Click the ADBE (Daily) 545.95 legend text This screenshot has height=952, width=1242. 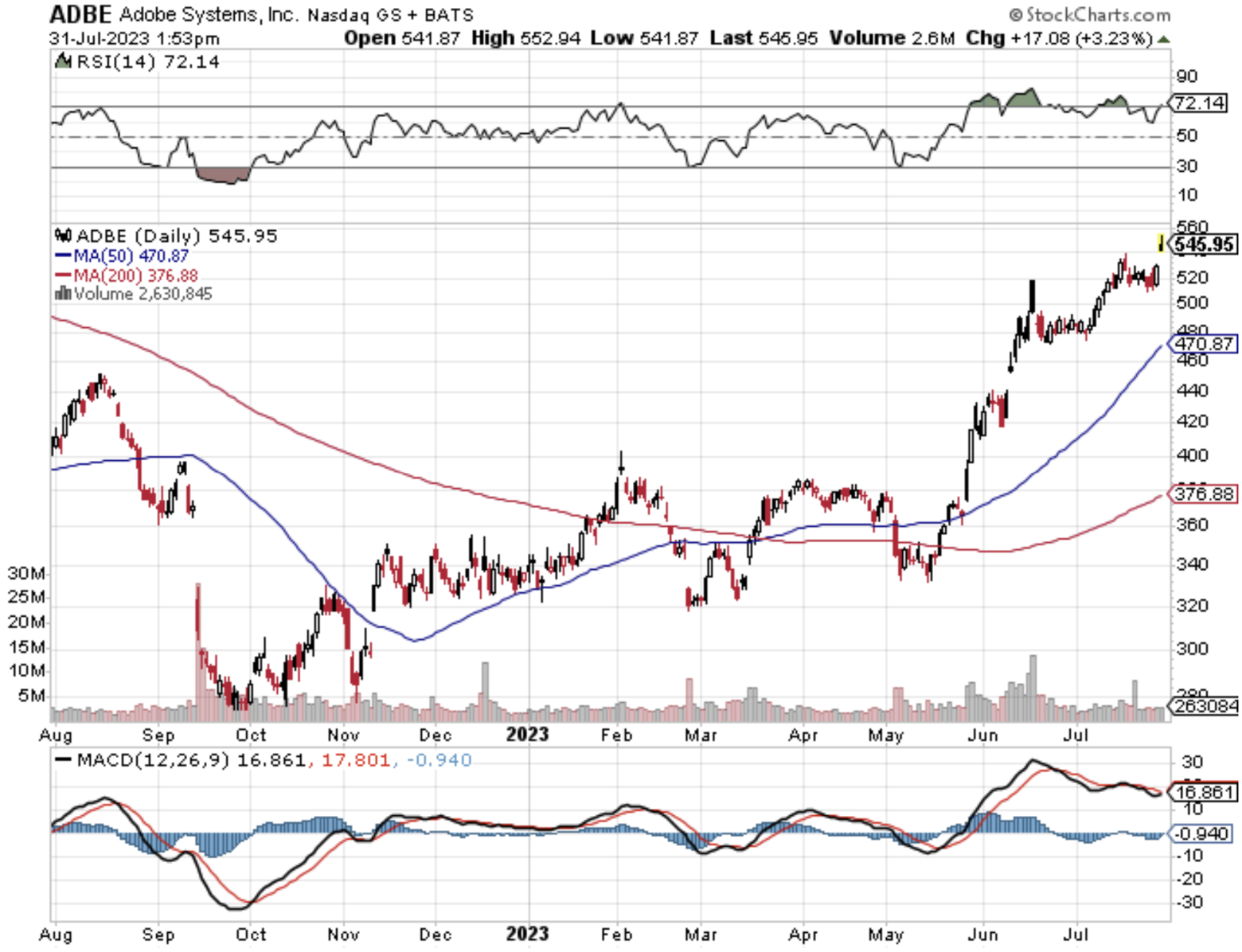click(x=177, y=236)
